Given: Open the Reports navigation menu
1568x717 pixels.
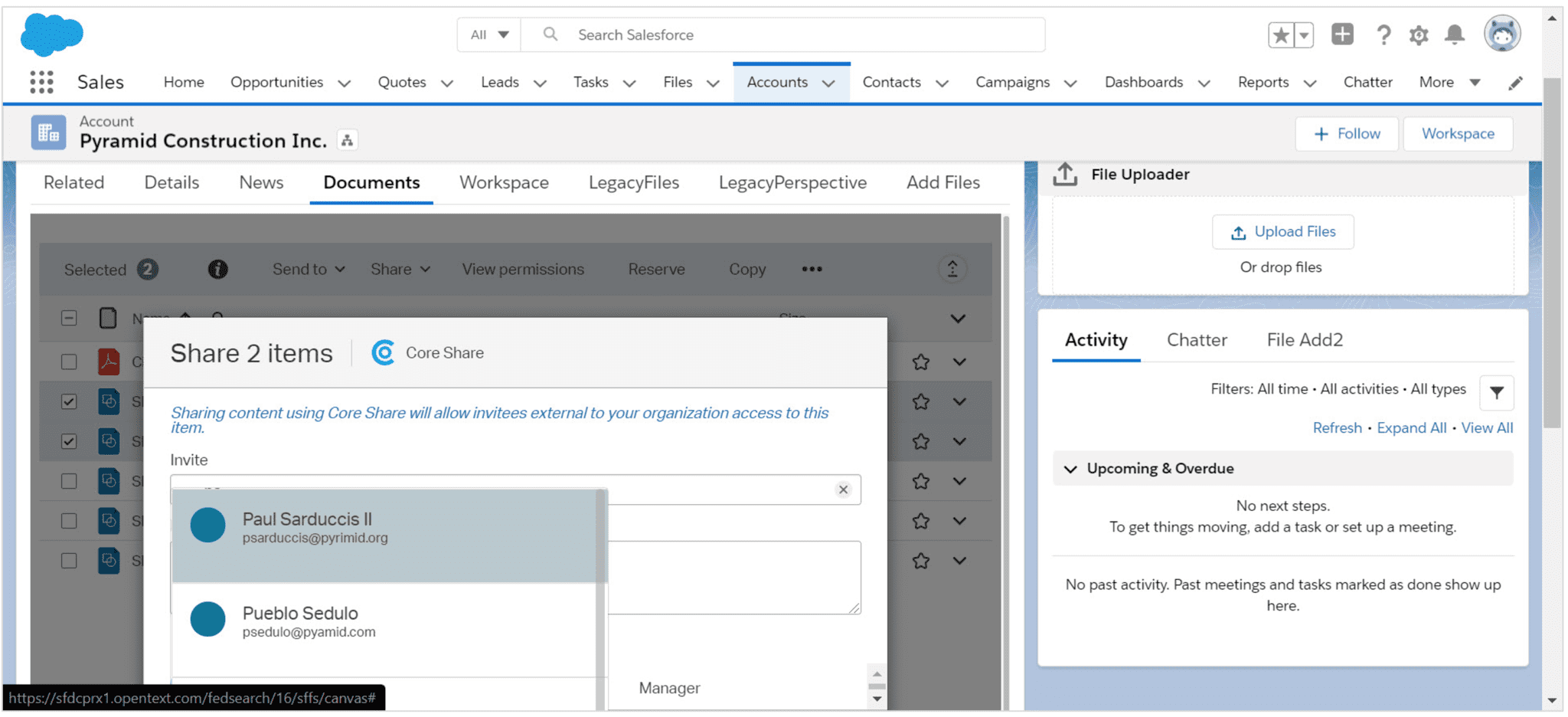Looking at the screenshot, I should coord(1275,82).
